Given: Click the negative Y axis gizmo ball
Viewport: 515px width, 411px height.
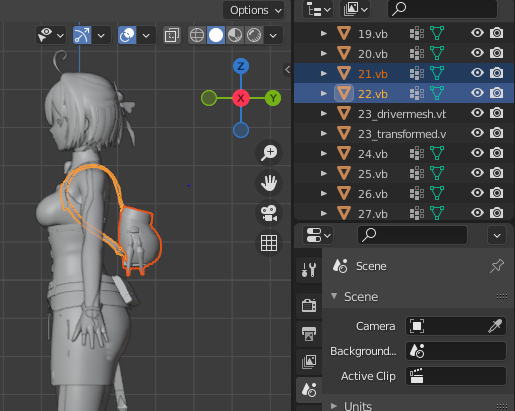Looking at the screenshot, I should [x=209, y=98].
